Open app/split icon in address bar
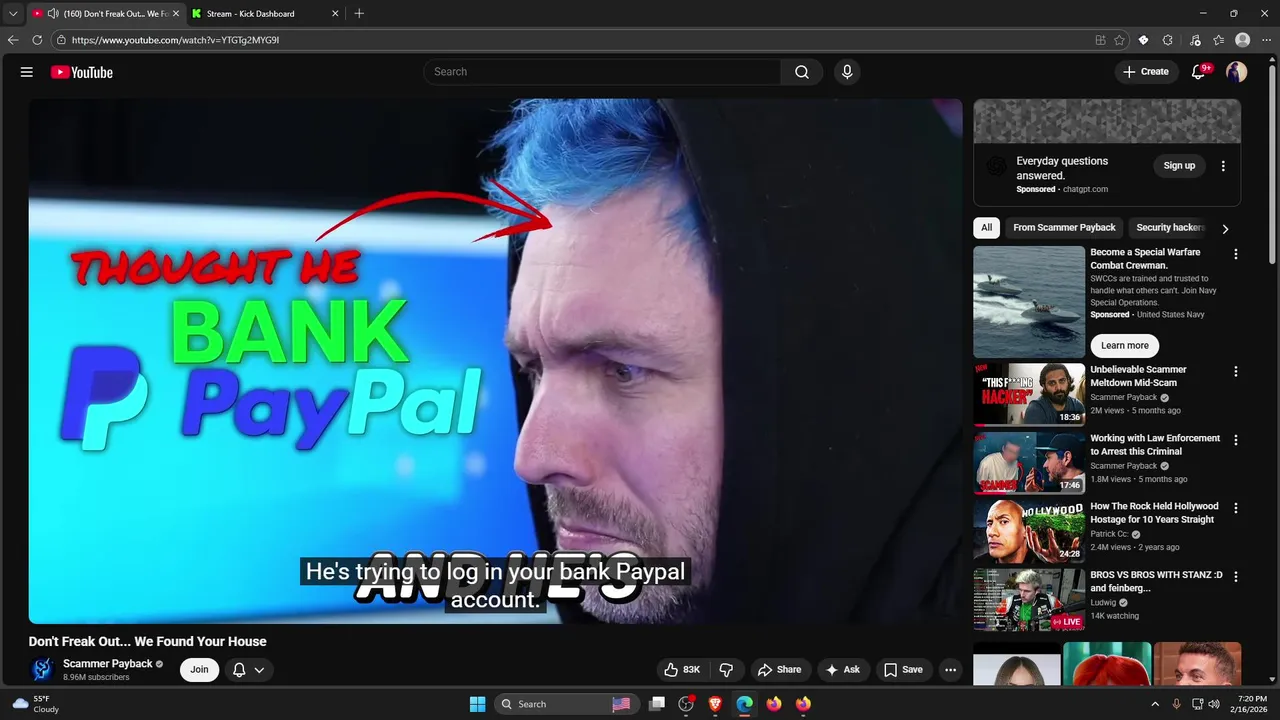 1100,40
